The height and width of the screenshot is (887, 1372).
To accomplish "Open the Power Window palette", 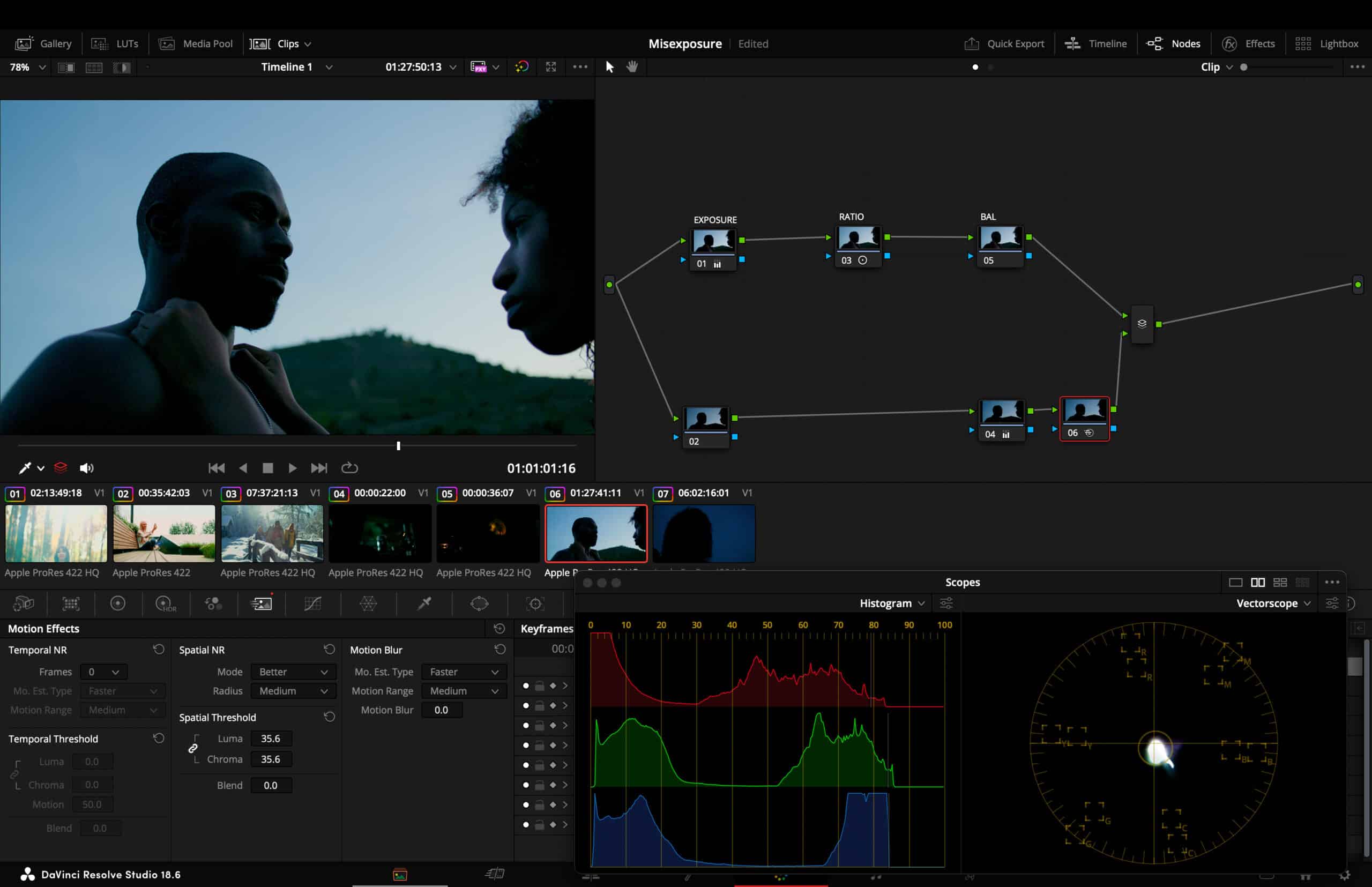I will pyautogui.click(x=479, y=603).
